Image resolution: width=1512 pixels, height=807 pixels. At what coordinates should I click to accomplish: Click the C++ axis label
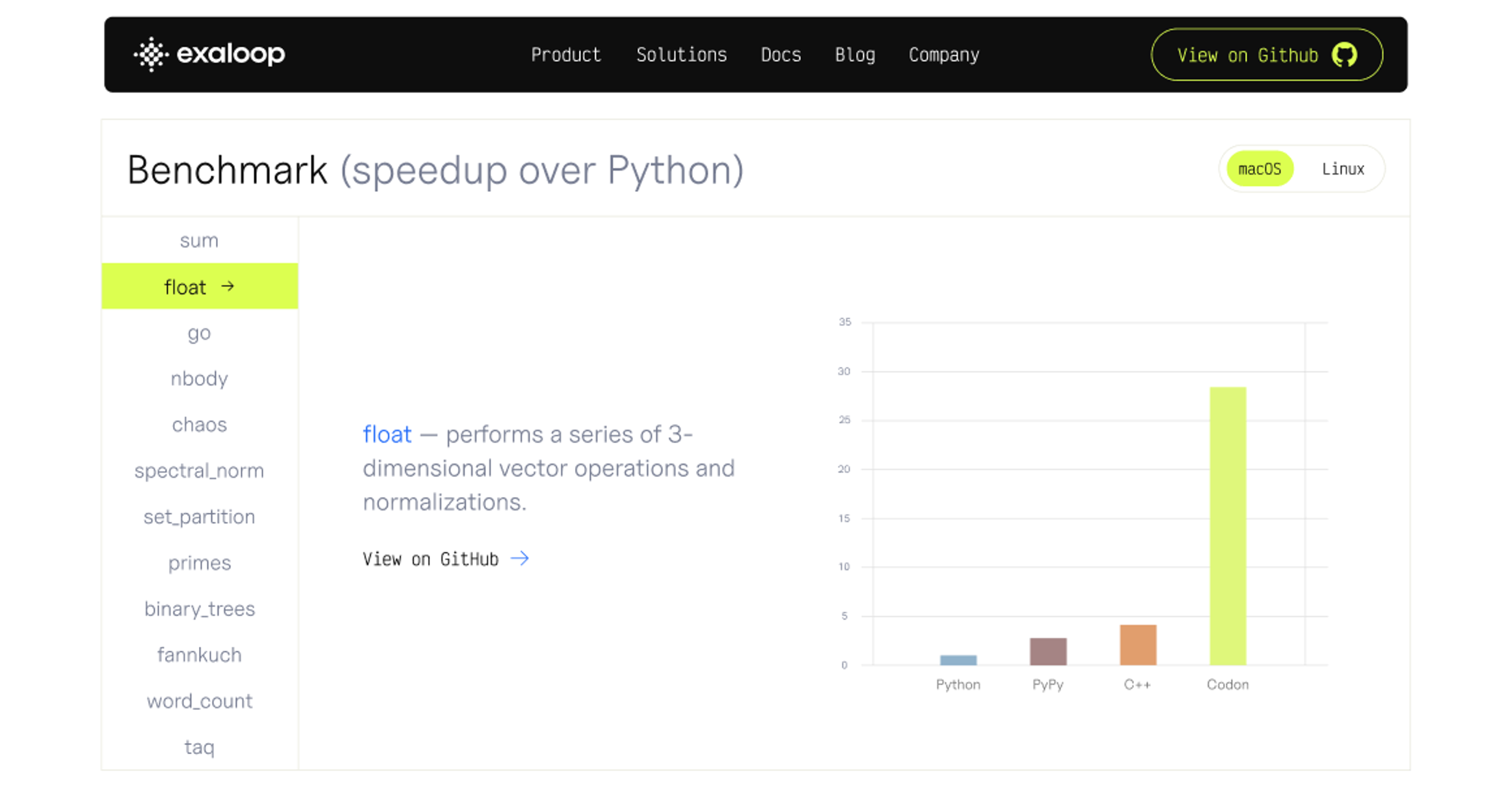(1138, 685)
